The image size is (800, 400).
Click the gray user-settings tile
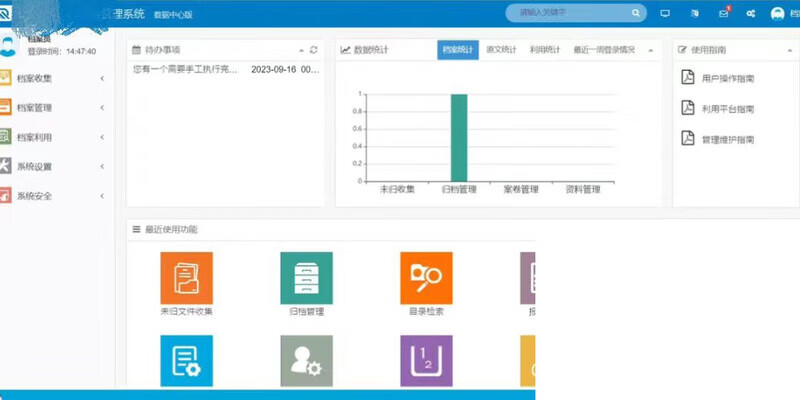tap(306, 361)
